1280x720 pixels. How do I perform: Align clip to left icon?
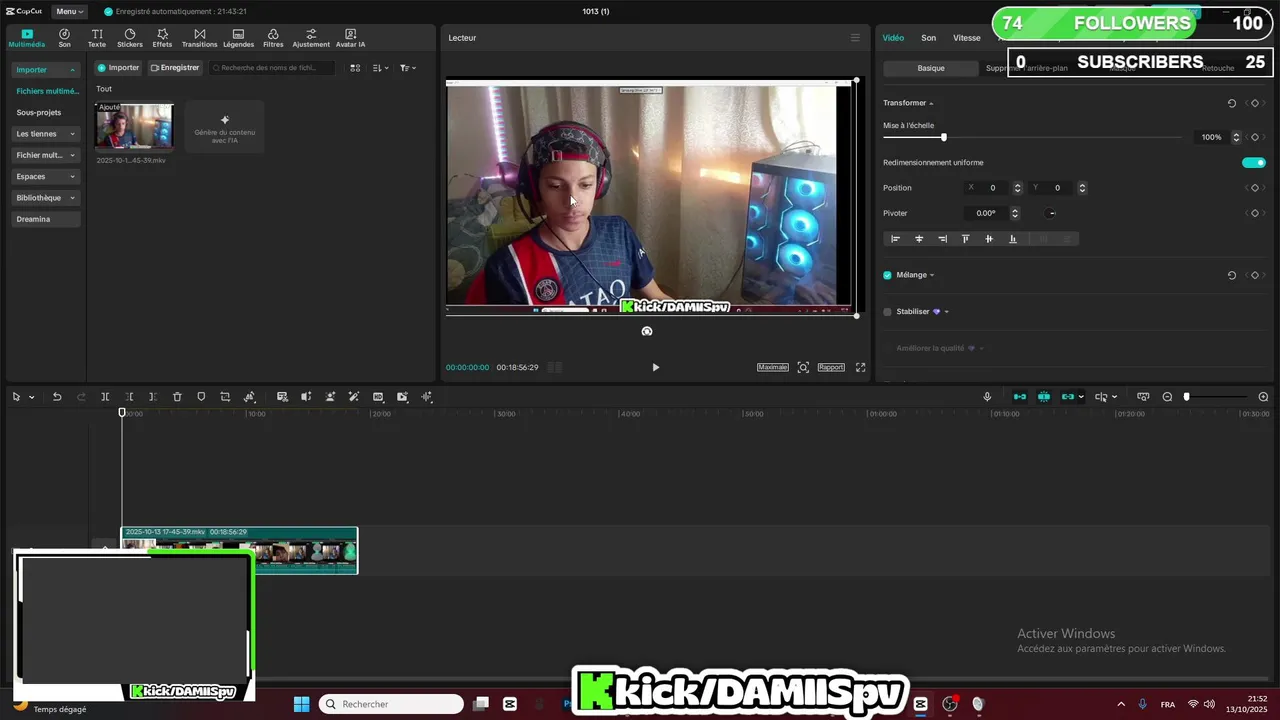coord(895,239)
